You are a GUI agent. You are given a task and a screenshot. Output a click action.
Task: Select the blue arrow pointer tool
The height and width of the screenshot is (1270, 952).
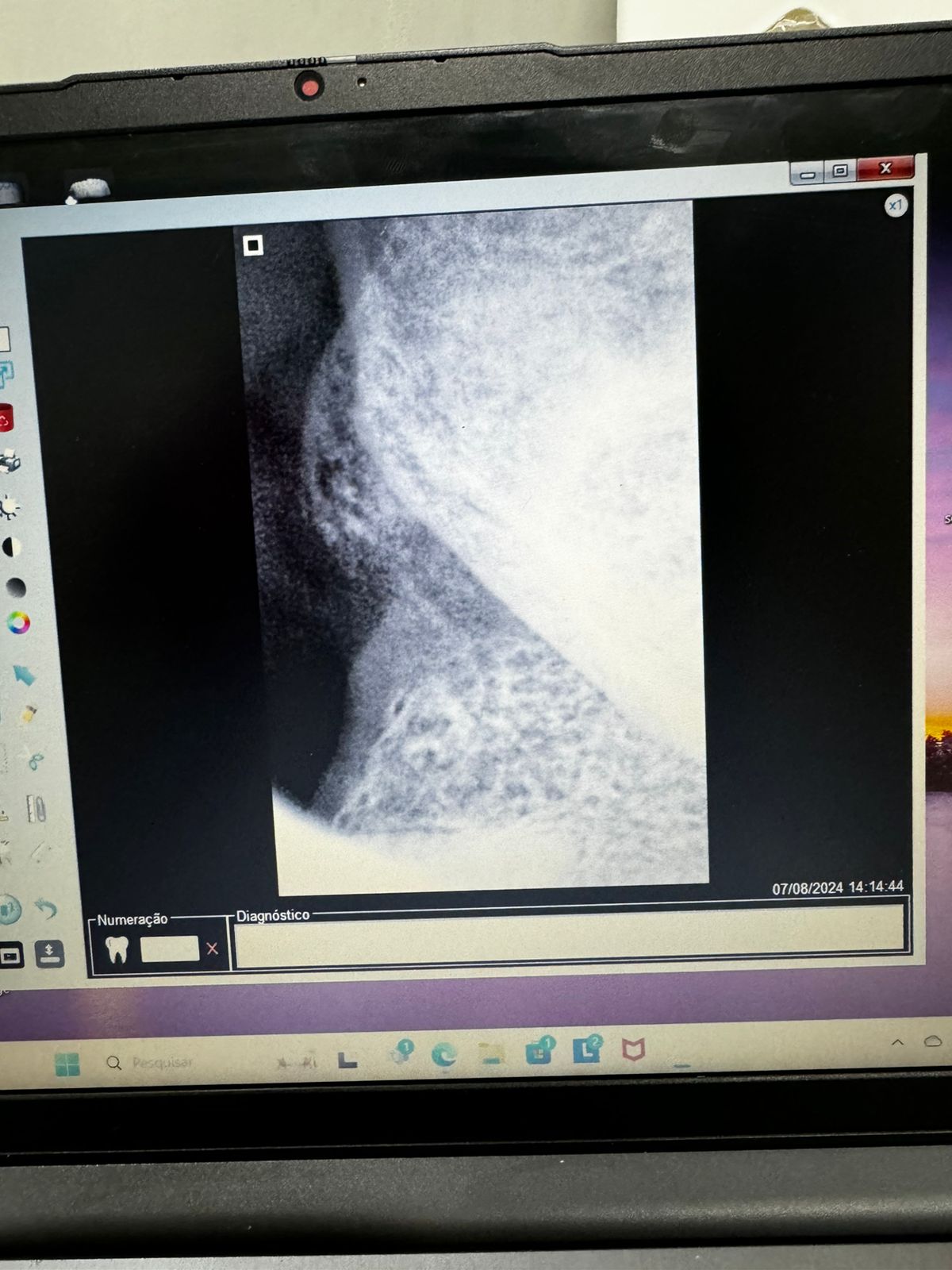point(24,675)
